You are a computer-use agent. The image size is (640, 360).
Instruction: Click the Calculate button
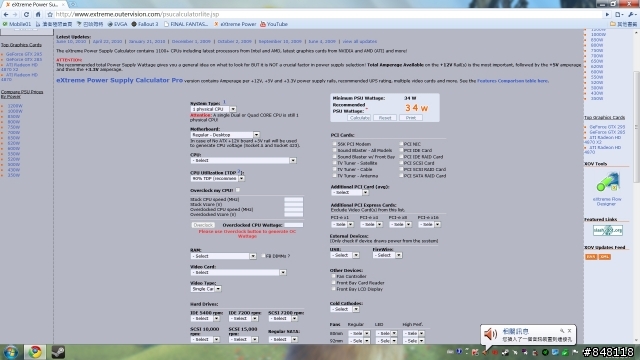point(359,118)
